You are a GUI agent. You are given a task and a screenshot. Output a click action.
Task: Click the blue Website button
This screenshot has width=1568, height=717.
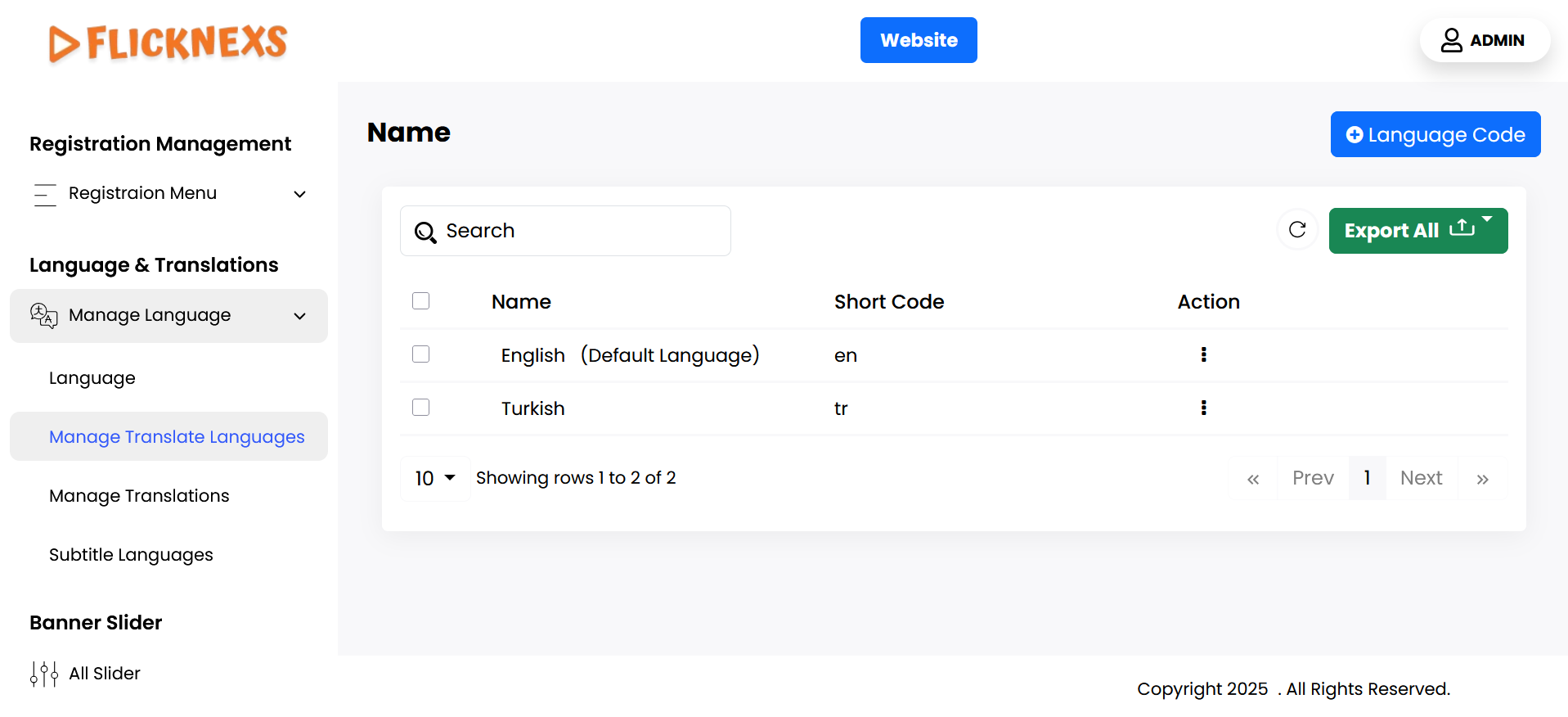[x=918, y=40]
